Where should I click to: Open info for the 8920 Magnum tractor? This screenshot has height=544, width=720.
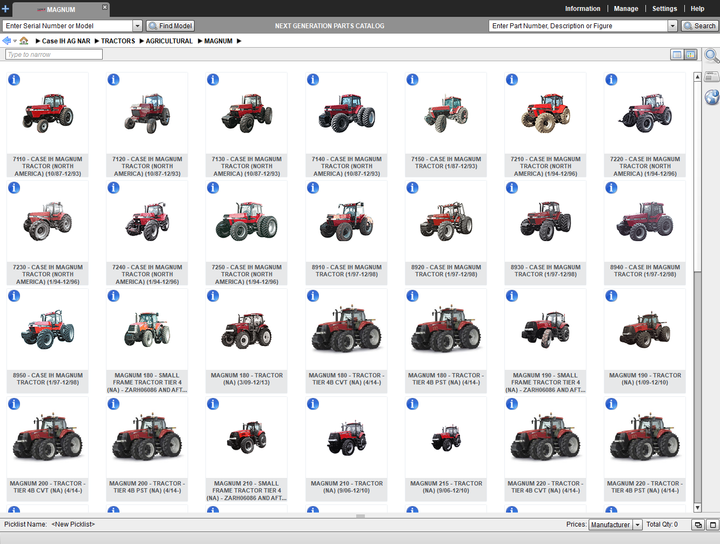412,188
